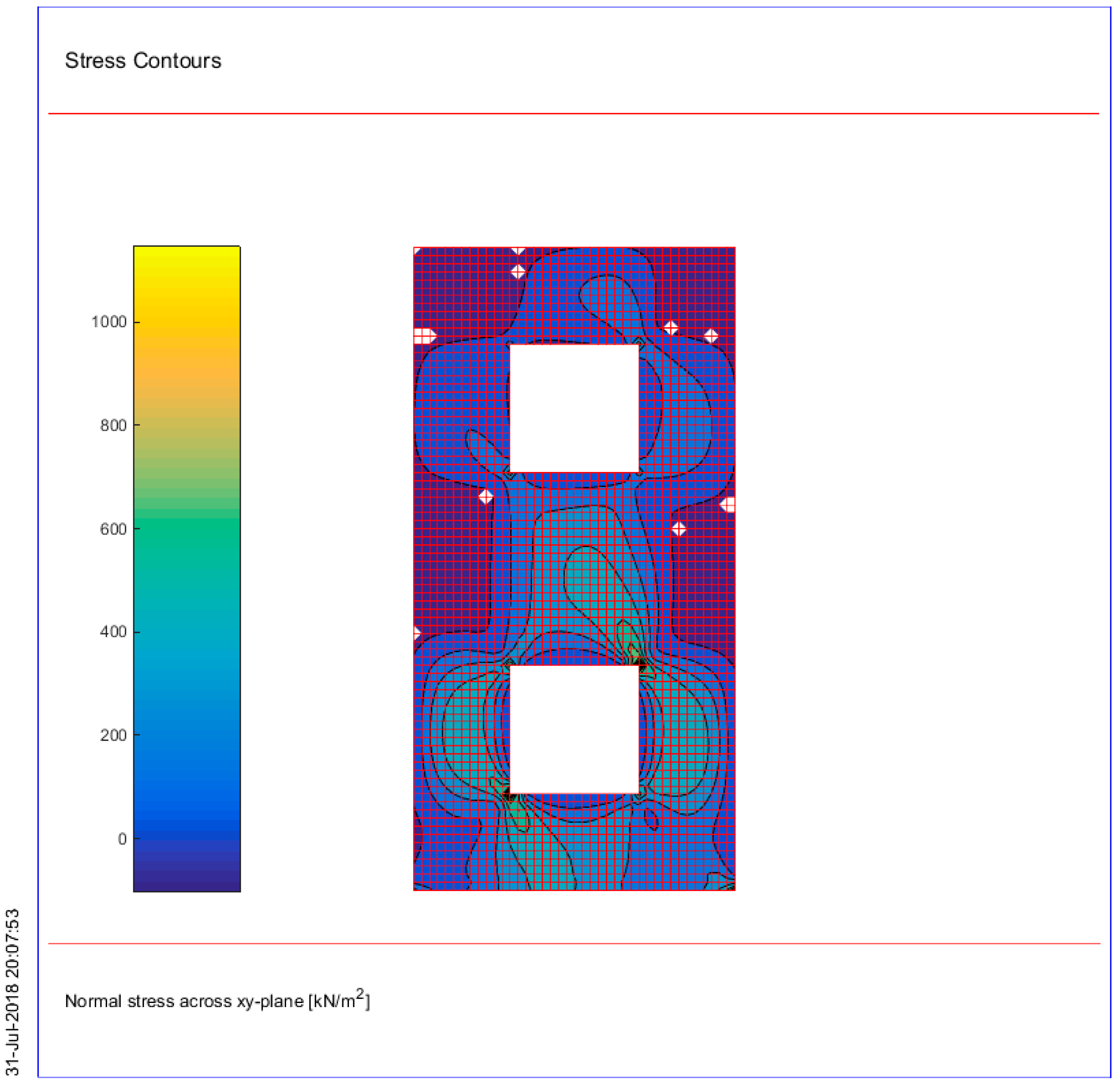Screen dimensions: 1120x1088
Task: Click the yellow top of the colorbar
Action: tap(187, 256)
